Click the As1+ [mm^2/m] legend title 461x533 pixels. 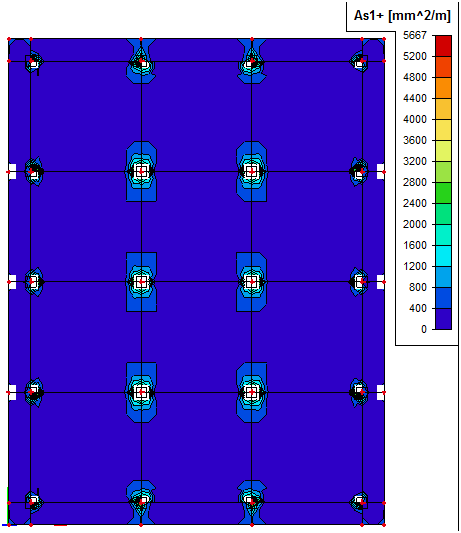[x=402, y=16]
